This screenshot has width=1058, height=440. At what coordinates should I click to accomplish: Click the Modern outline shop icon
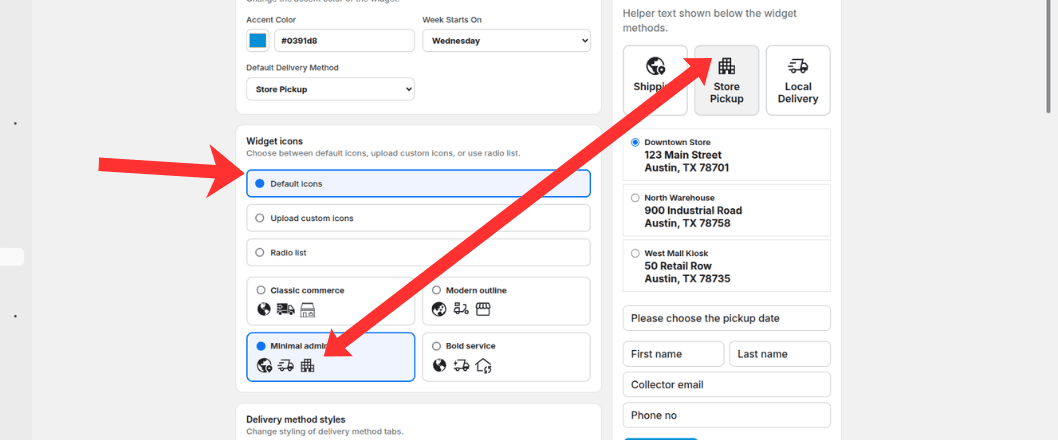(x=483, y=310)
